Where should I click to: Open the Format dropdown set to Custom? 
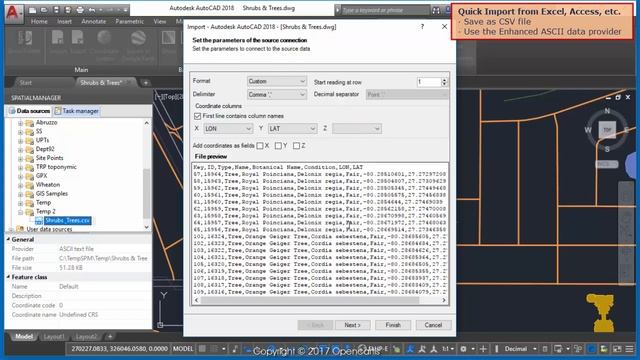[x=276, y=81]
